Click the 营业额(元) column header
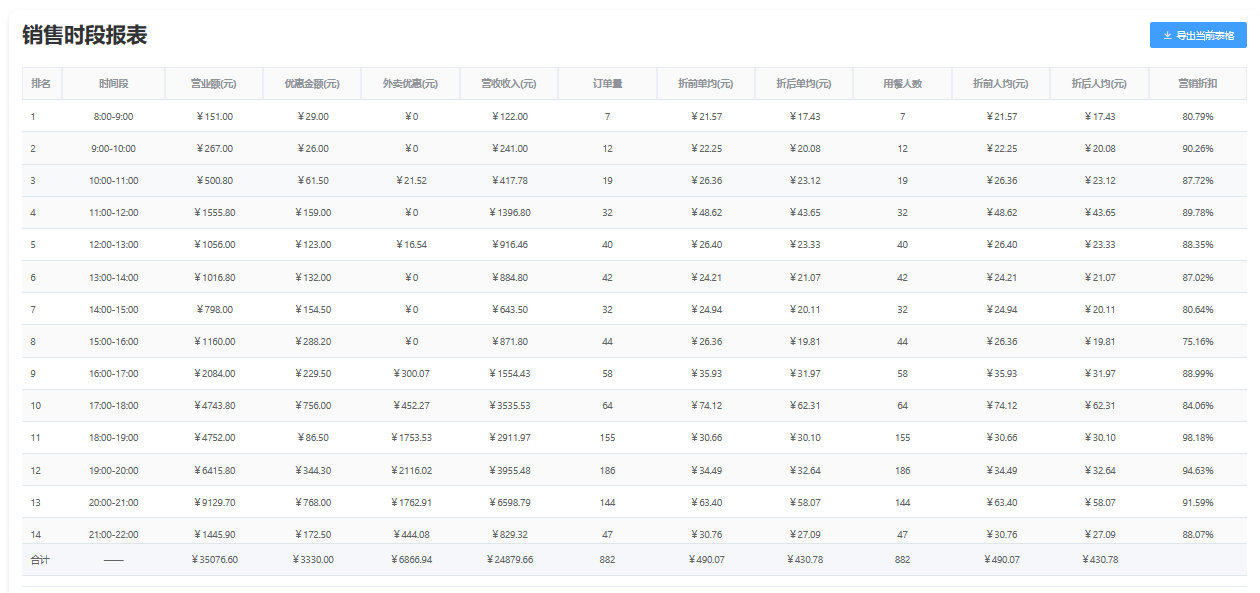 [x=213, y=84]
